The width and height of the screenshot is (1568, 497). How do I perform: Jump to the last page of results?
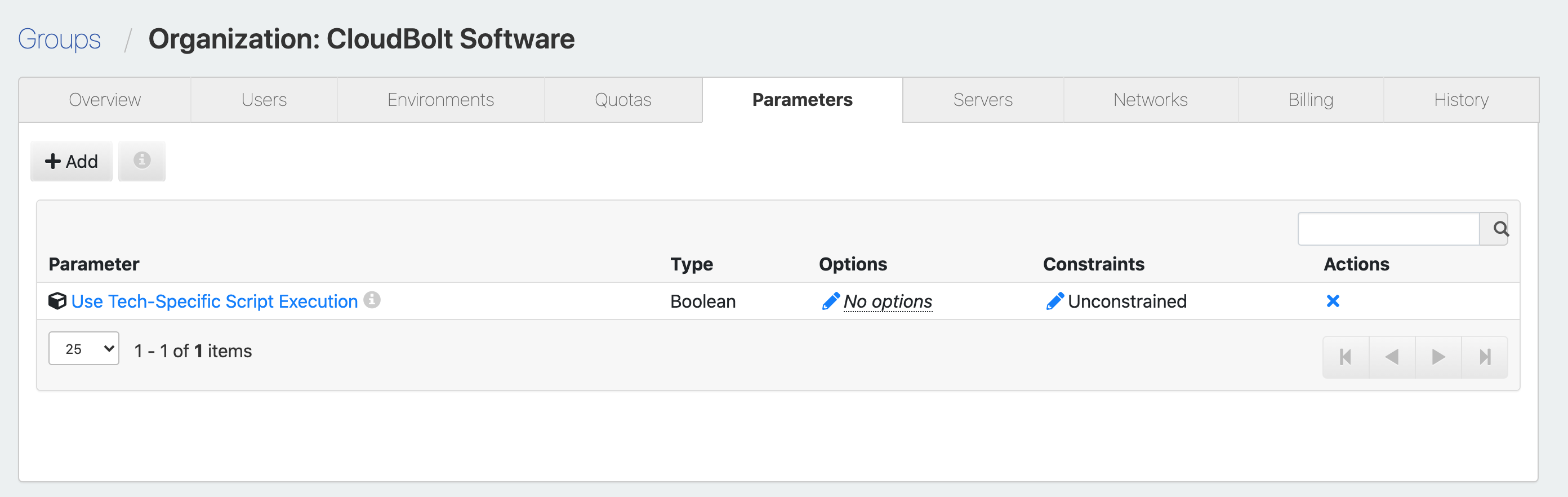[1485, 357]
